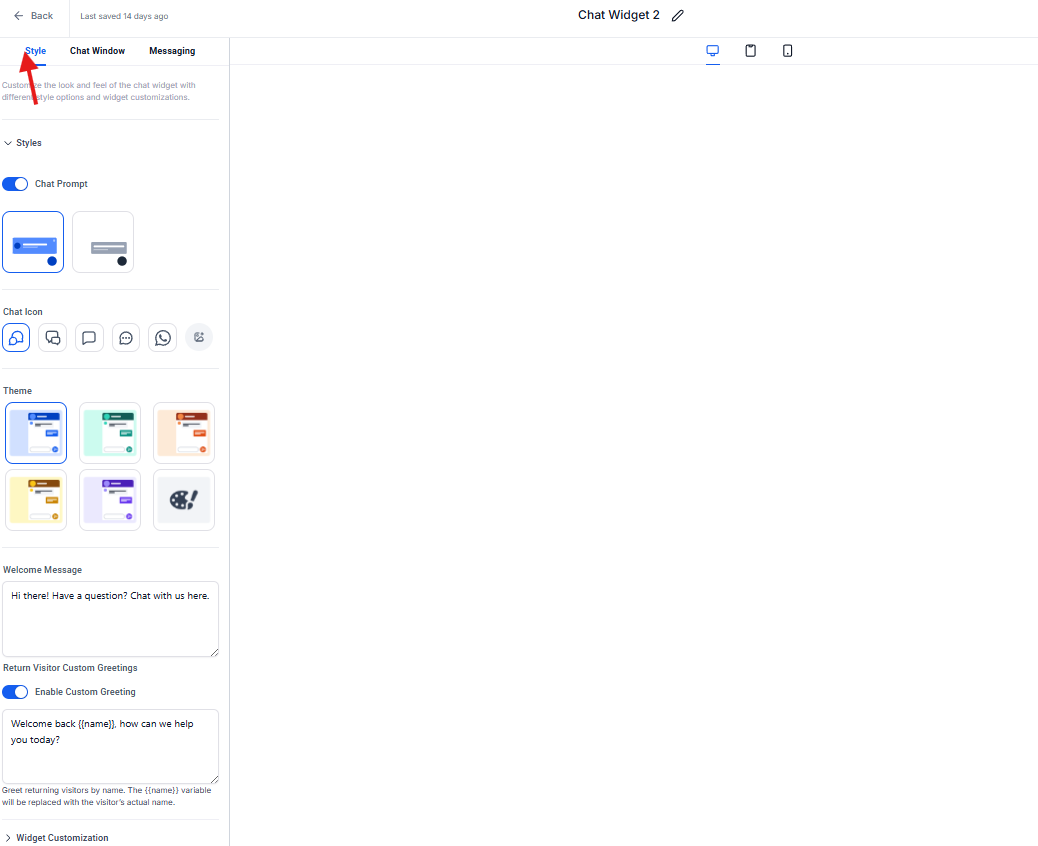
Task: Open the custom palette theme option
Action: click(184, 500)
